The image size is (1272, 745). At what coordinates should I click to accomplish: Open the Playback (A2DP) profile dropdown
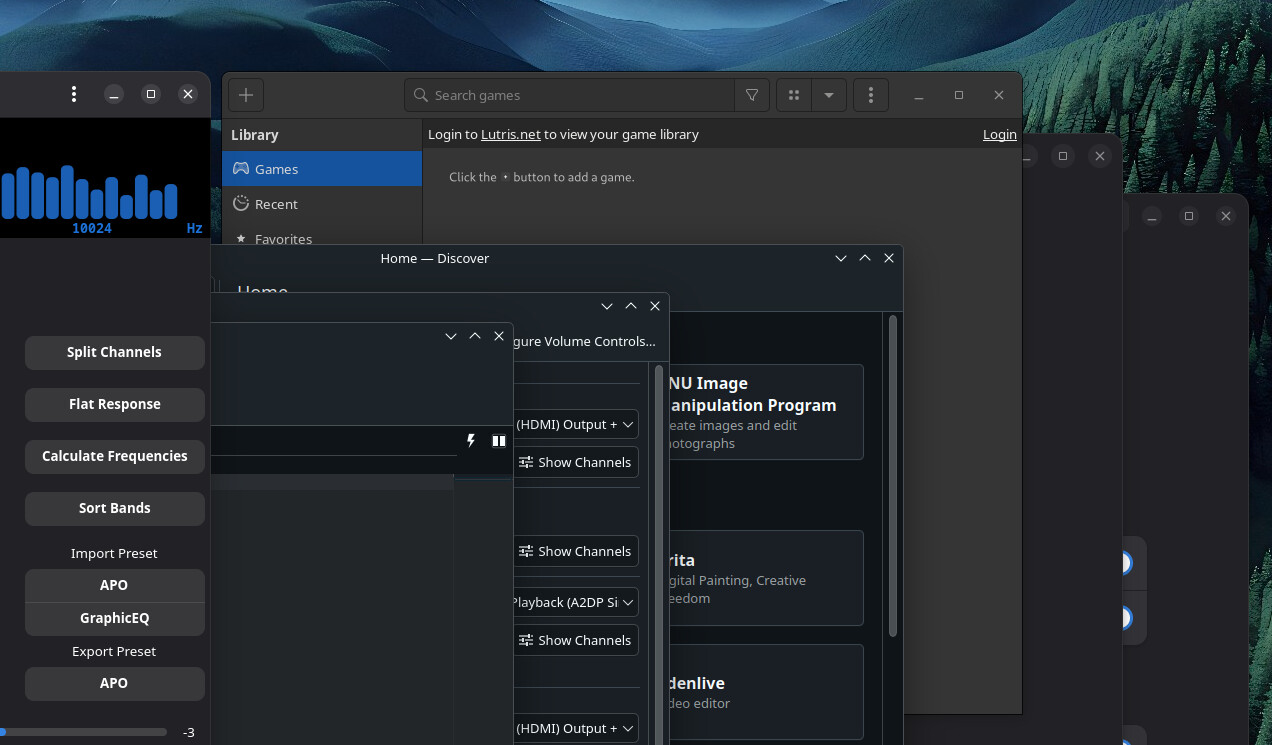[575, 602]
